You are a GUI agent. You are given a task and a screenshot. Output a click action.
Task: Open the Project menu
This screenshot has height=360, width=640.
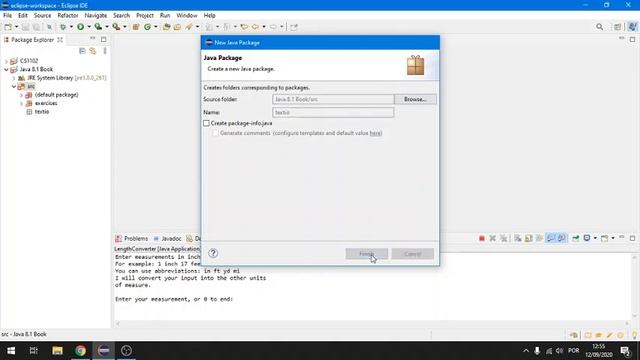(x=145, y=16)
